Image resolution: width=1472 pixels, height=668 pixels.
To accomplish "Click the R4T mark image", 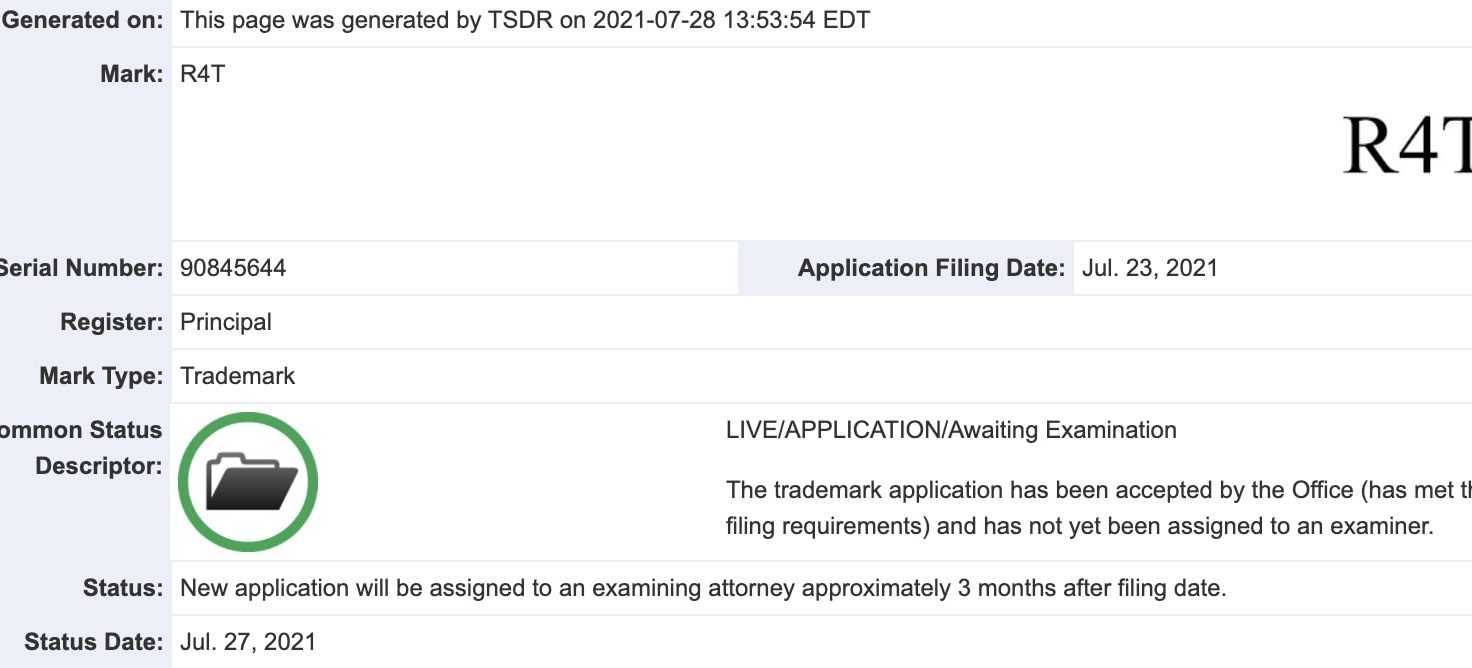I will [x=1407, y=146].
